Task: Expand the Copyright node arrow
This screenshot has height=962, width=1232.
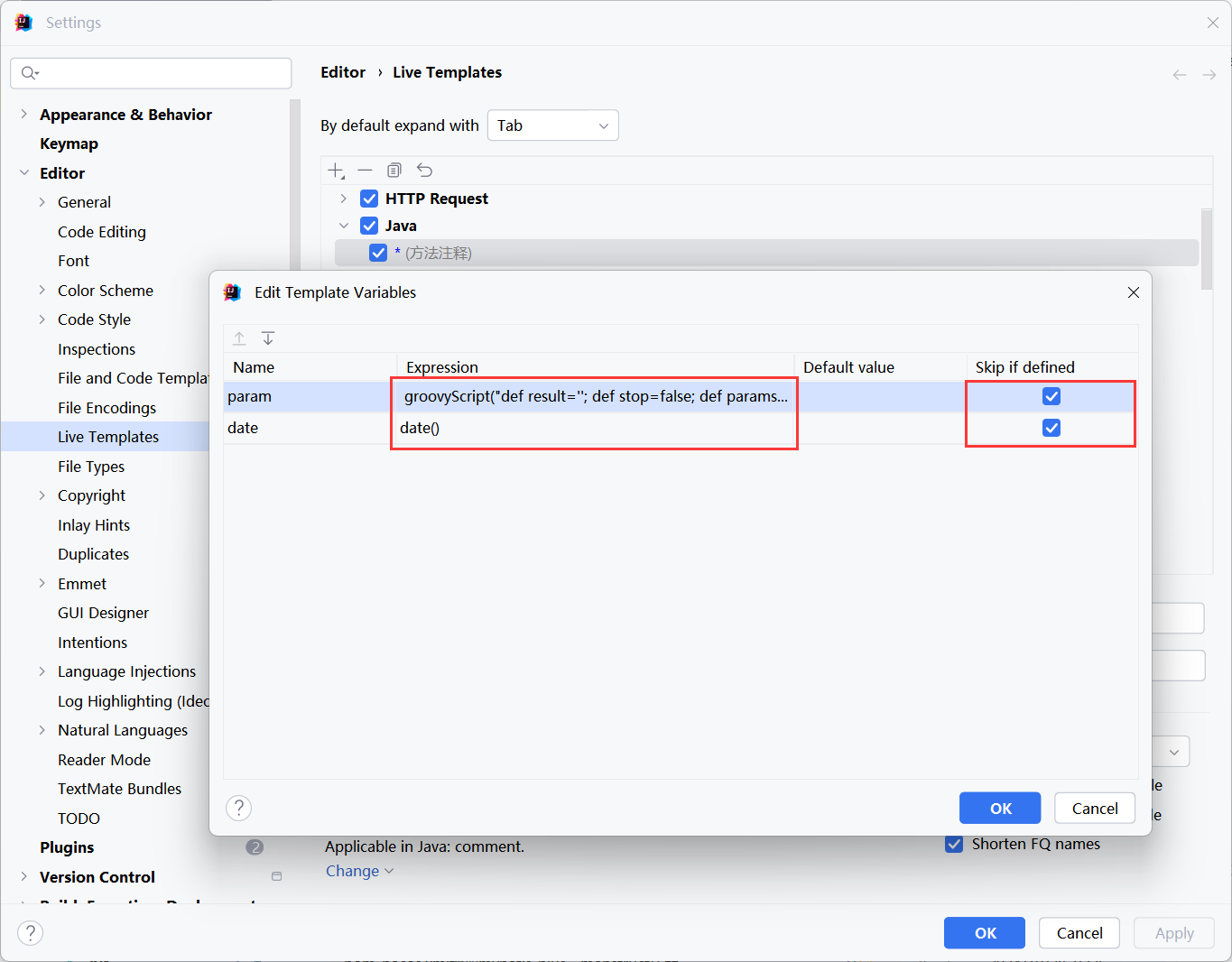Action: 42,495
